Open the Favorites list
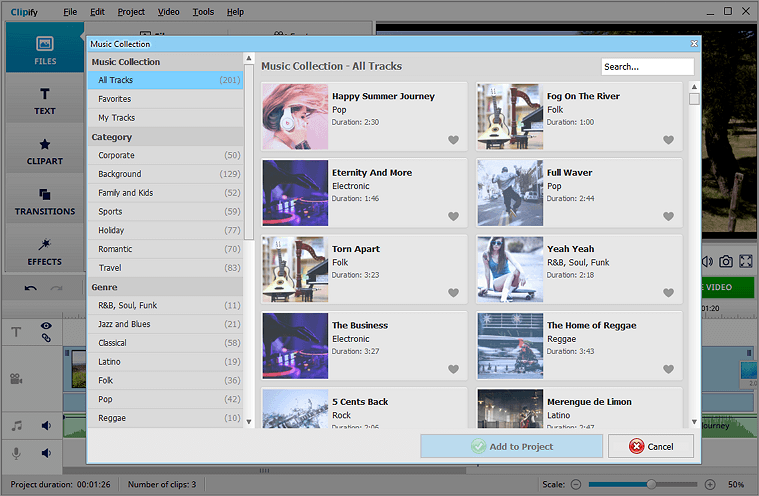This screenshot has width=759, height=496. (166, 99)
